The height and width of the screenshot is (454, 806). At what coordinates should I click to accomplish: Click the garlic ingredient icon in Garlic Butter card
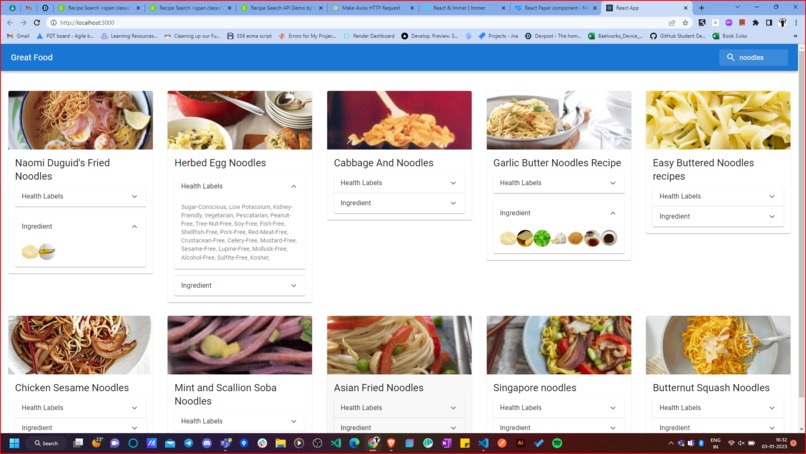click(559, 238)
